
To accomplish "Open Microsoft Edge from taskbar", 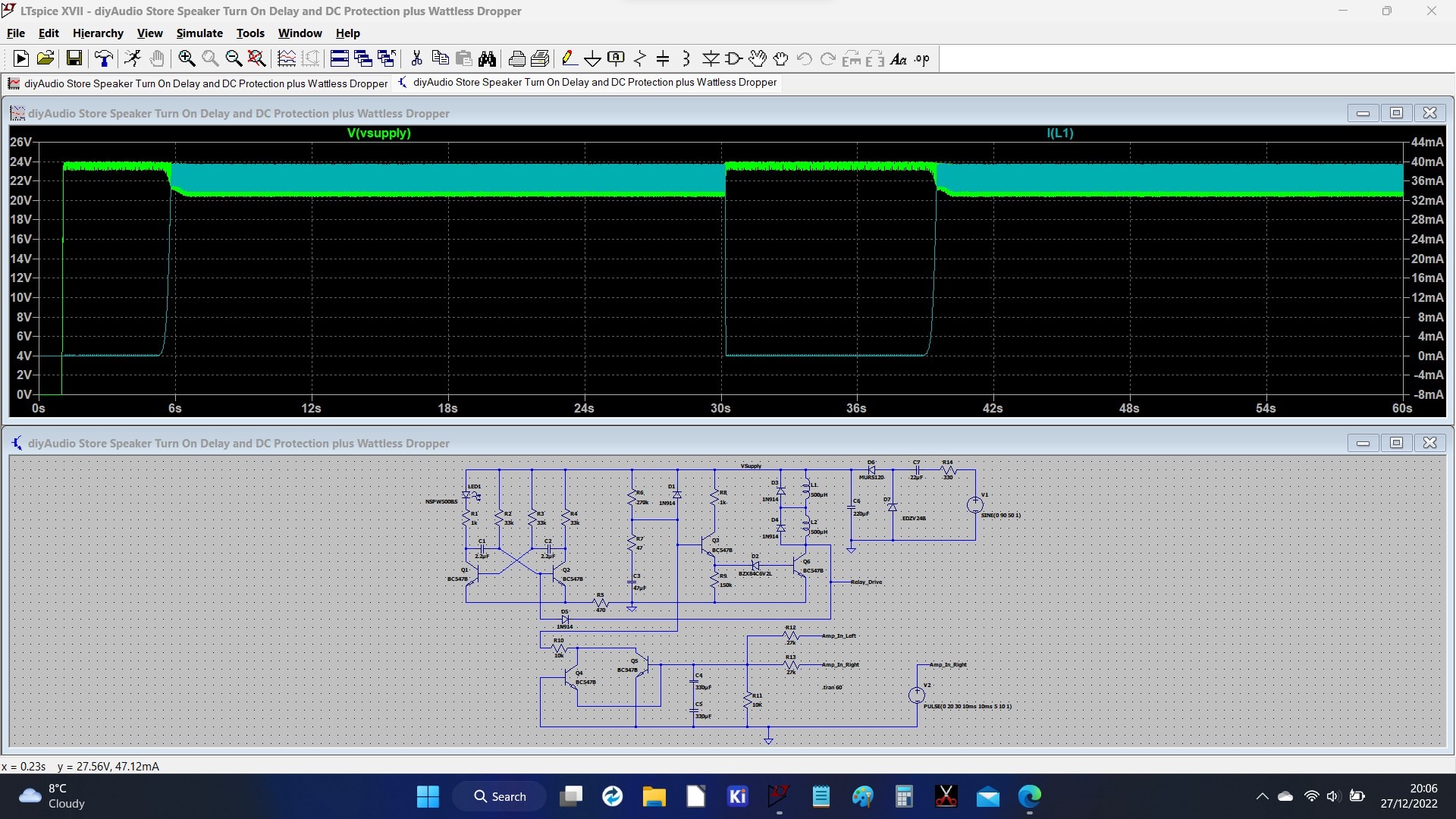I will [1029, 796].
